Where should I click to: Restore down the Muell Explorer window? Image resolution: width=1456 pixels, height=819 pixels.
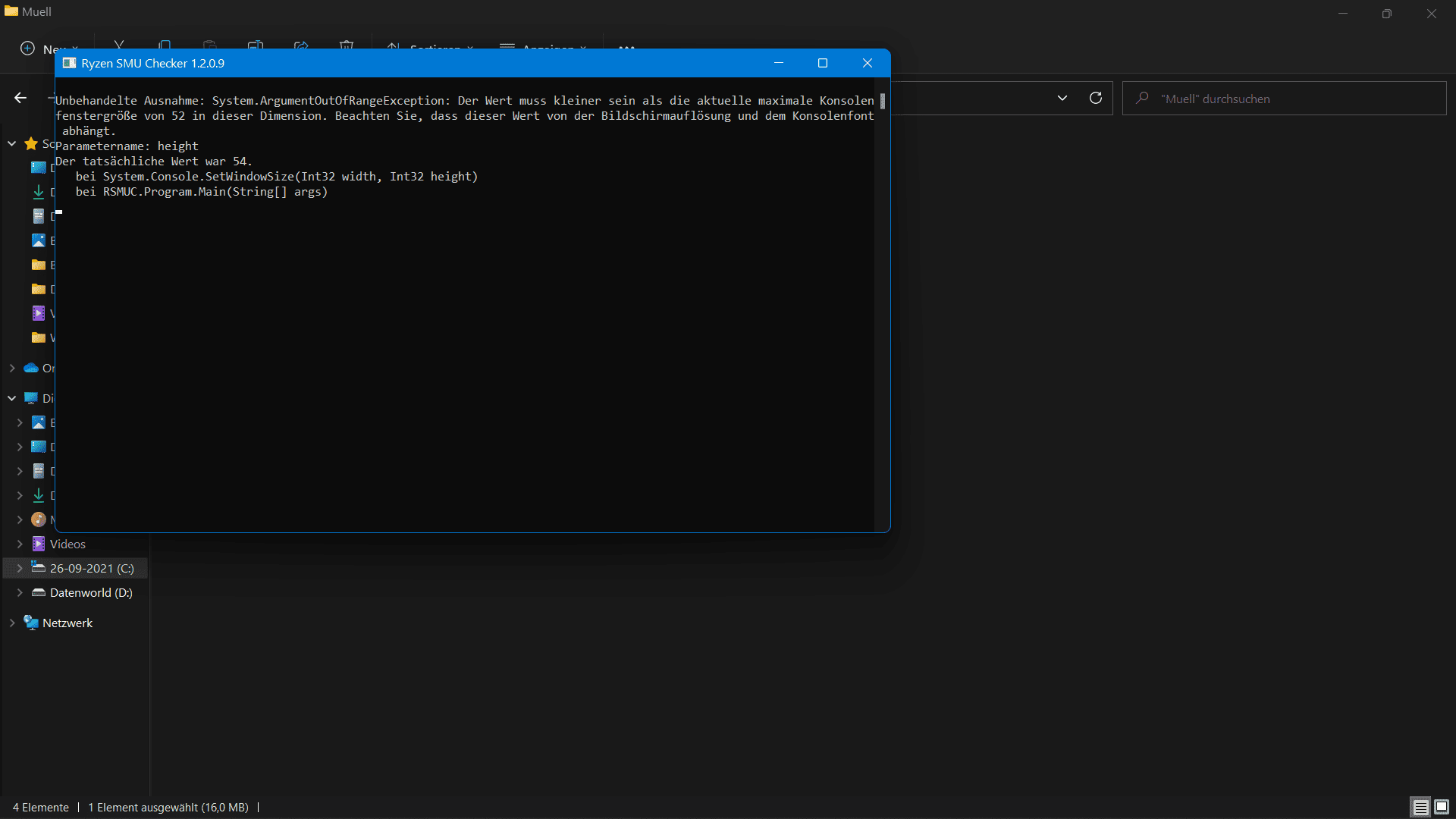[1387, 13]
